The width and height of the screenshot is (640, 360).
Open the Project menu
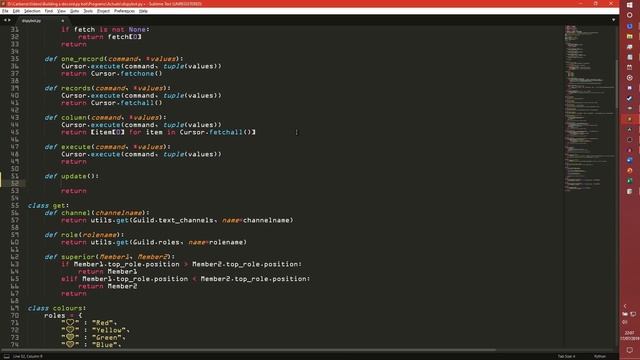(103, 11)
